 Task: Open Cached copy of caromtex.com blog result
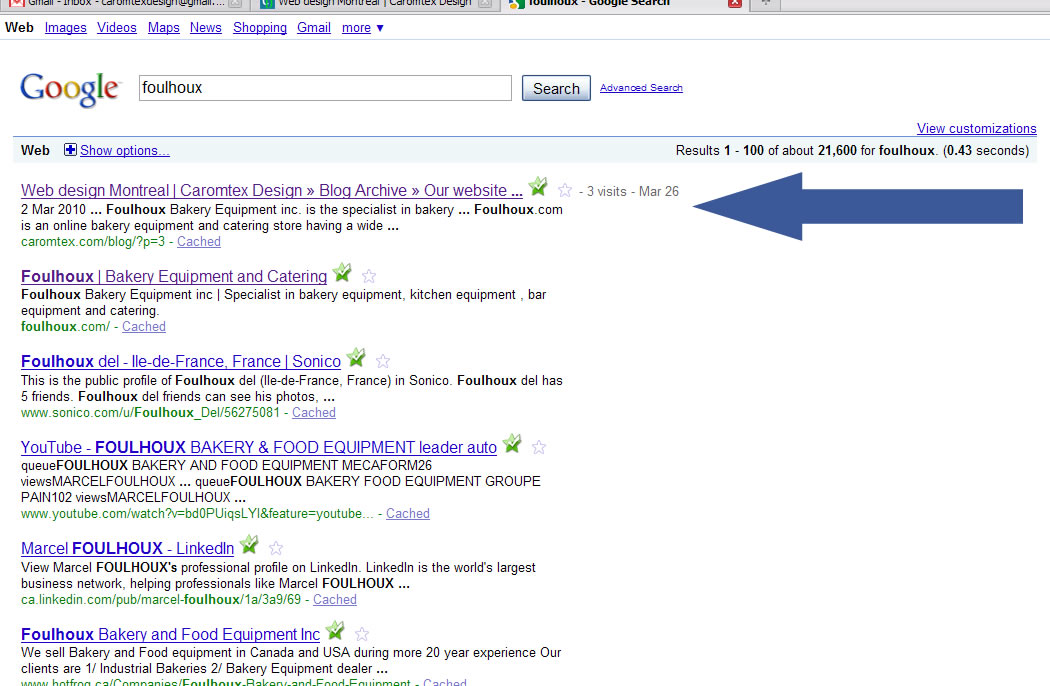coord(199,242)
